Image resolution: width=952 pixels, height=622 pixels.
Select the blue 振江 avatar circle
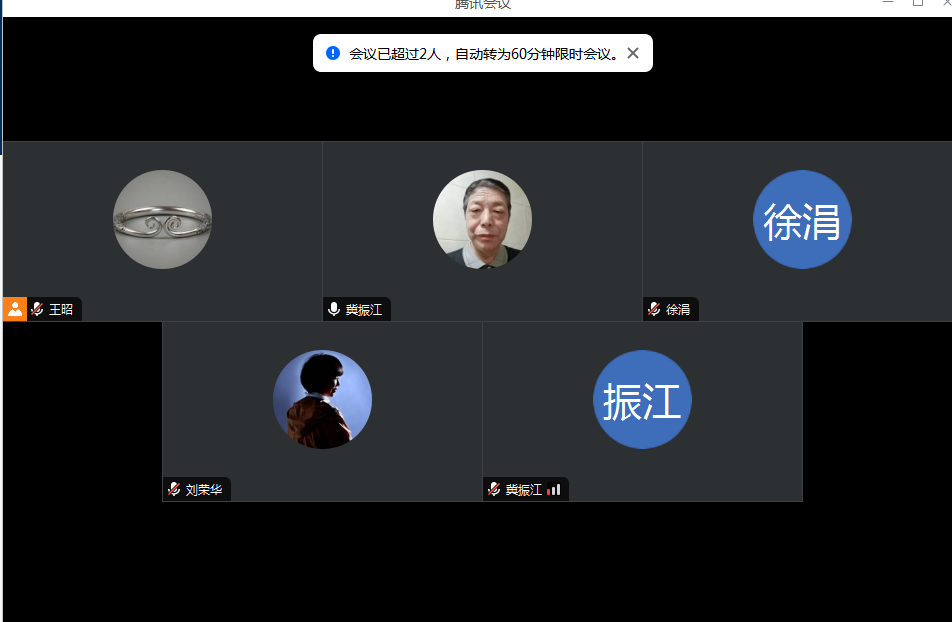click(642, 400)
